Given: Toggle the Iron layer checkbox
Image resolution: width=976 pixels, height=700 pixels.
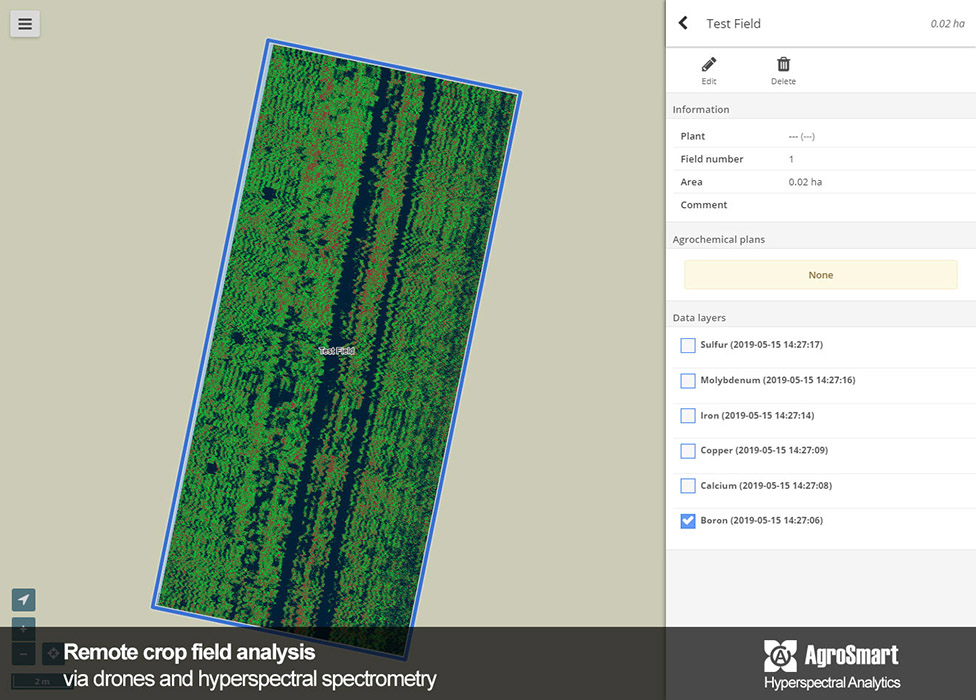Looking at the screenshot, I should click(688, 416).
